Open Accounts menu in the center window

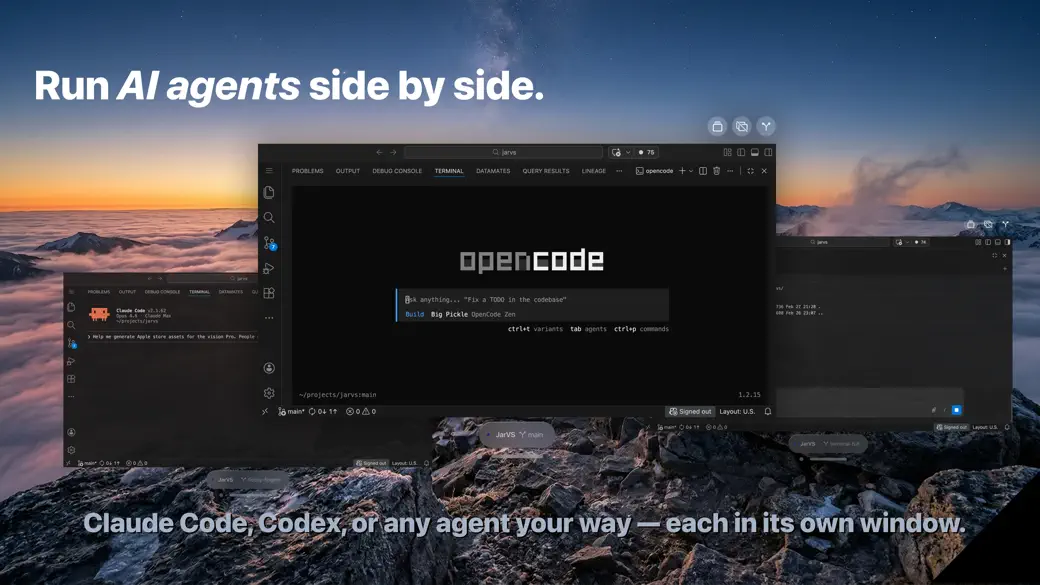pos(269,368)
